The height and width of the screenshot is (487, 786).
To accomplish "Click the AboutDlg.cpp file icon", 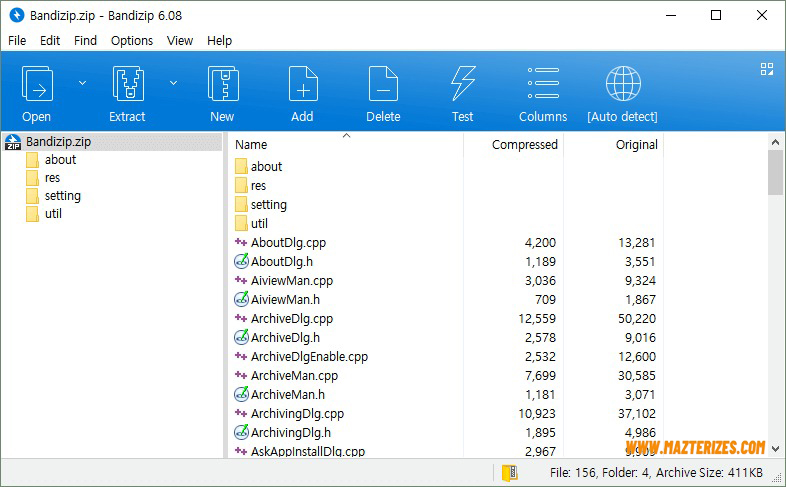I will click(x=241, y=242).
